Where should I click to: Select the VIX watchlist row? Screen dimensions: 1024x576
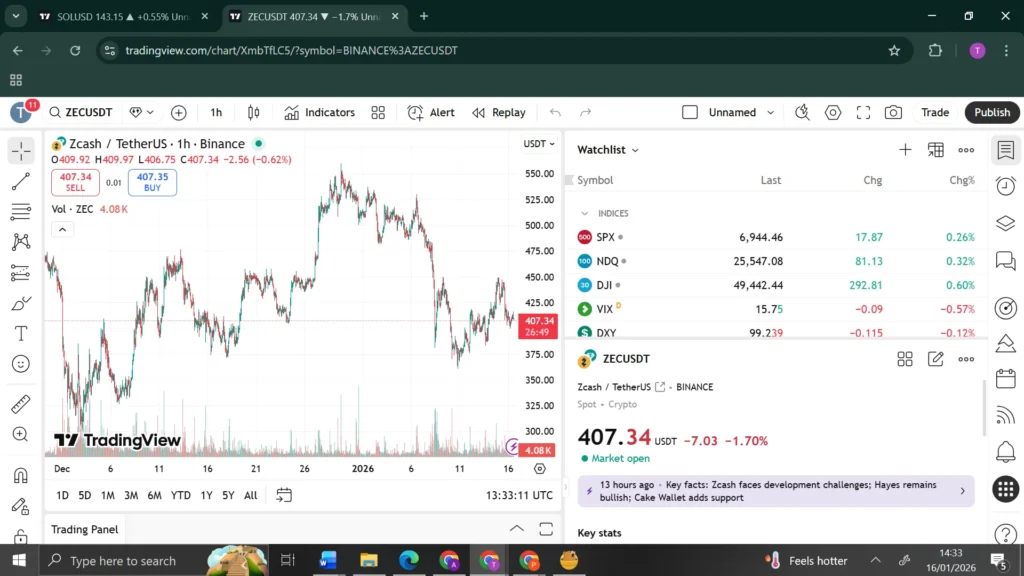[x=776, y=309]
